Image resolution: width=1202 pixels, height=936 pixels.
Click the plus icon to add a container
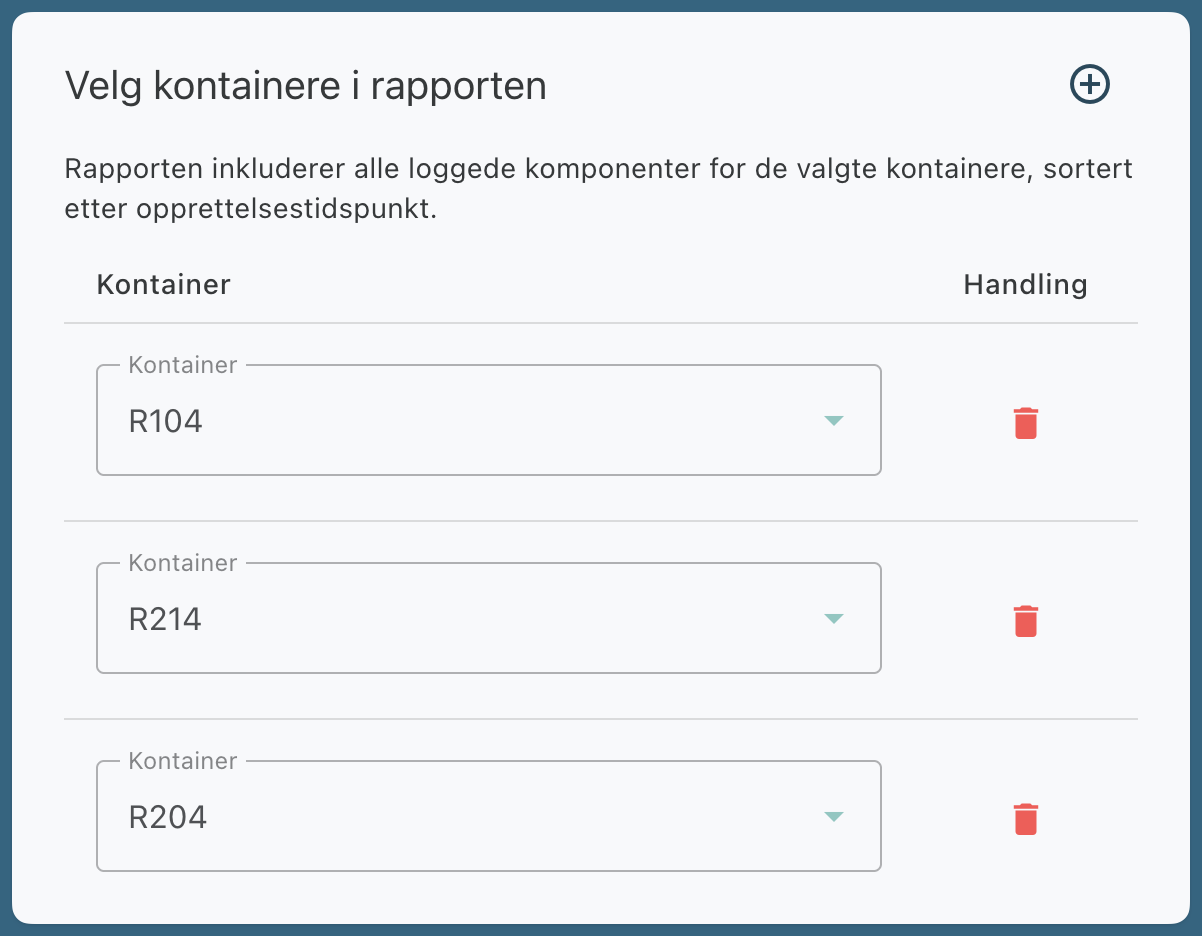1090,85
